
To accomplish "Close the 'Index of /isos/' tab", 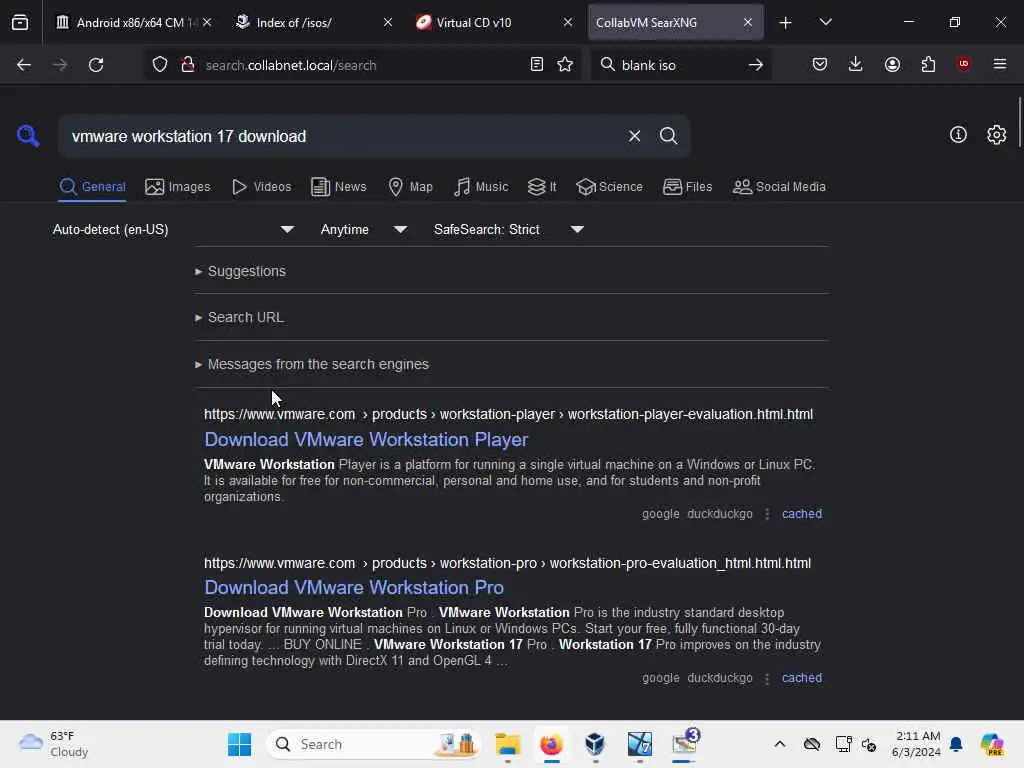I will pos(388,22).
